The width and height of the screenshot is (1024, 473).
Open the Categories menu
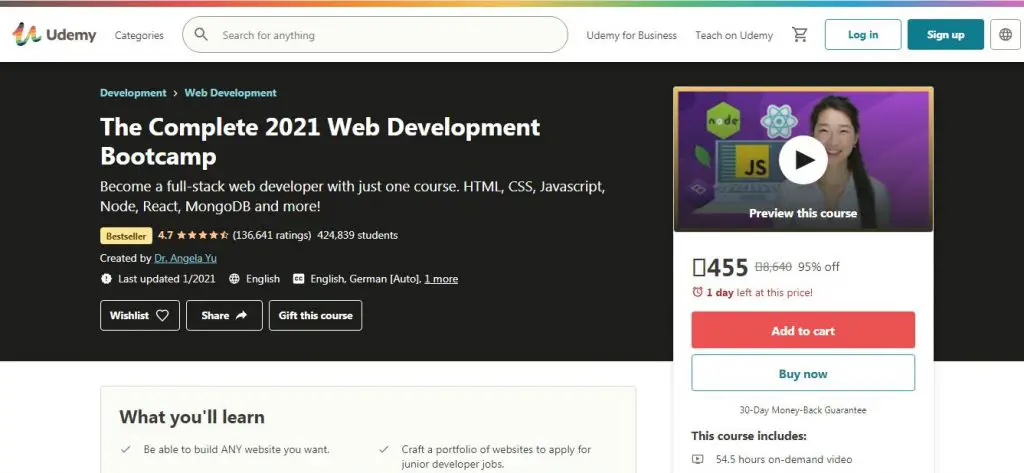(139, 35)
